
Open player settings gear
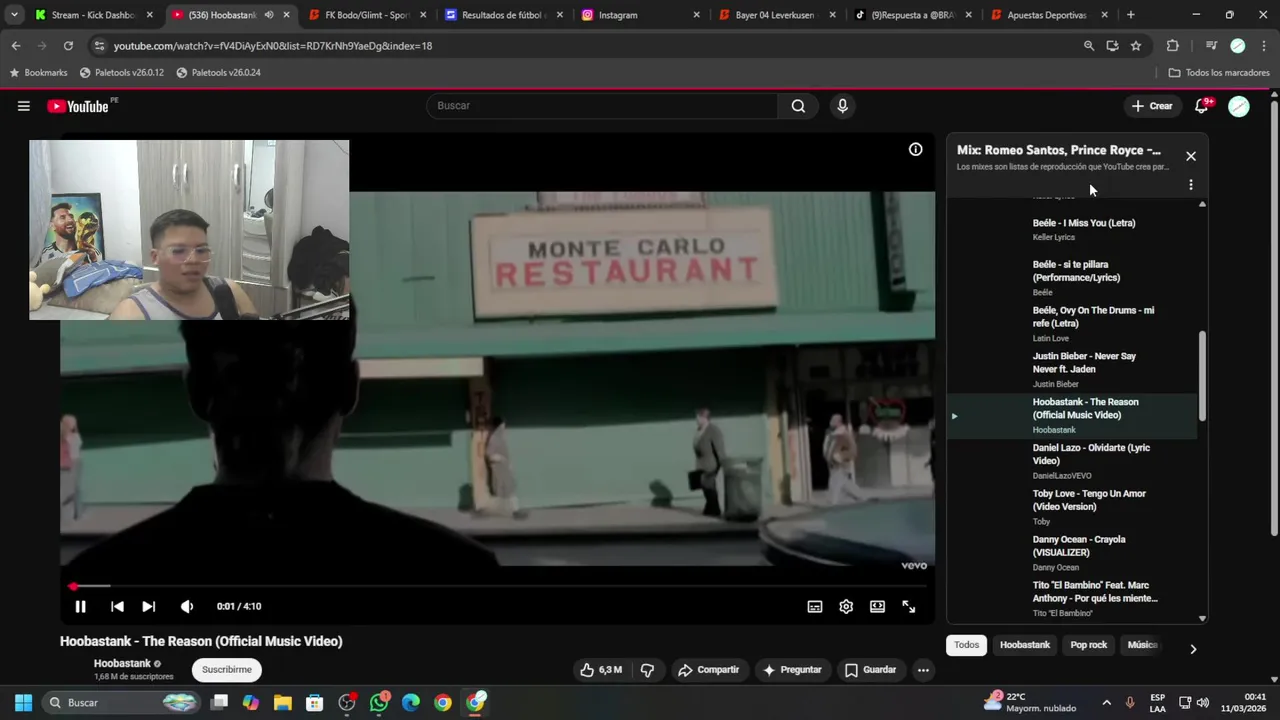coord(846,606)
